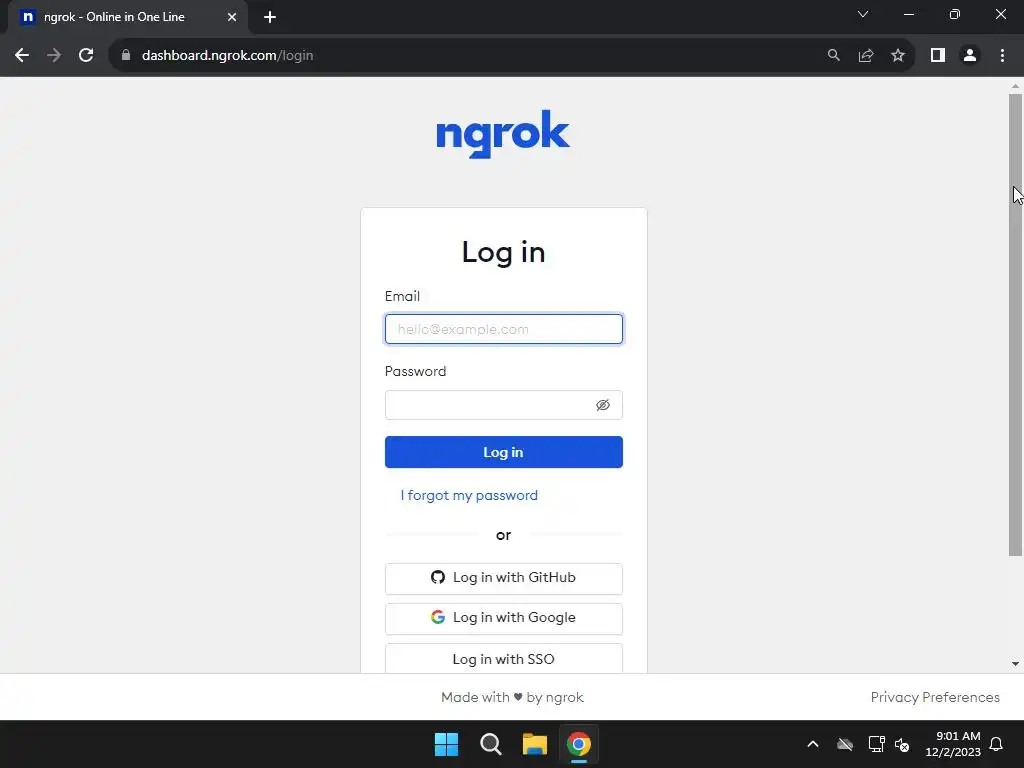Open a new browser tab
This screenshot has width=1024, height=768.
pyautogui.click(x=270, y=17)
